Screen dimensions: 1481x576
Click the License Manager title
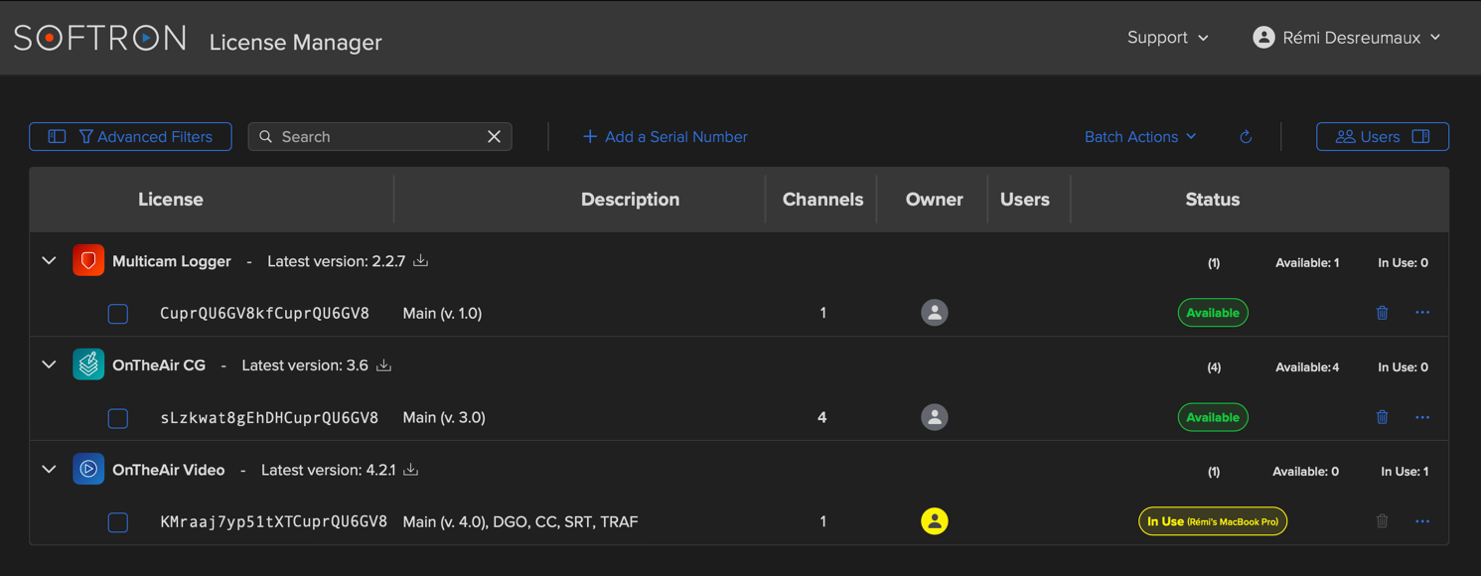click(295, 42)
